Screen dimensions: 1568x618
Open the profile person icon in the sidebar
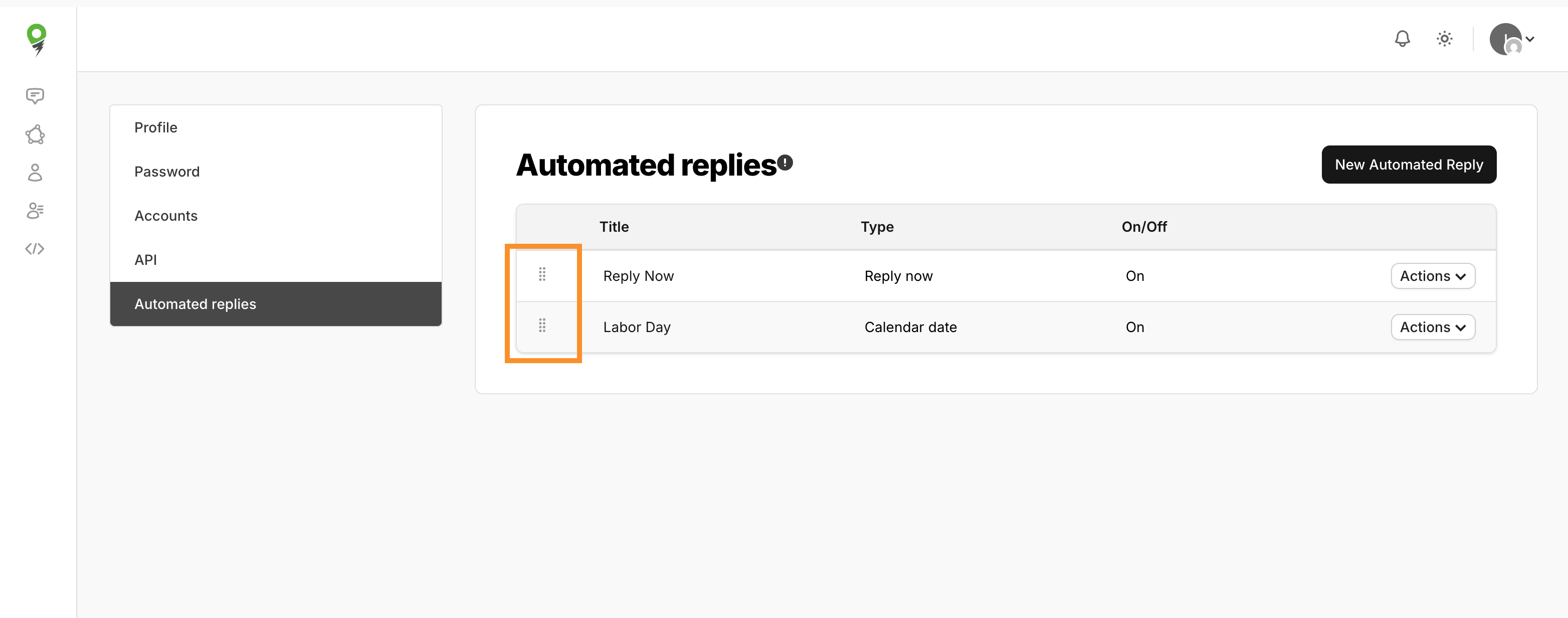35,173
